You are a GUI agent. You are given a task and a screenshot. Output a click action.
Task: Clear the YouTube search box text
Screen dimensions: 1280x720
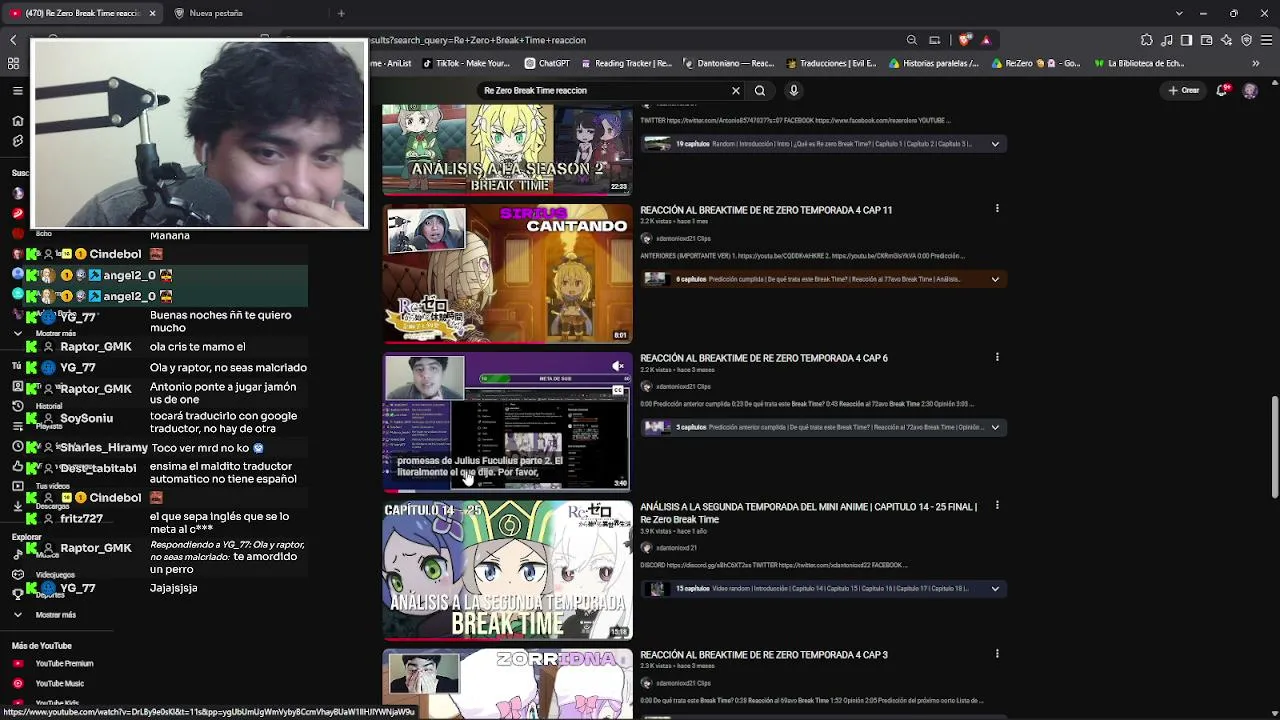(736, 91)
